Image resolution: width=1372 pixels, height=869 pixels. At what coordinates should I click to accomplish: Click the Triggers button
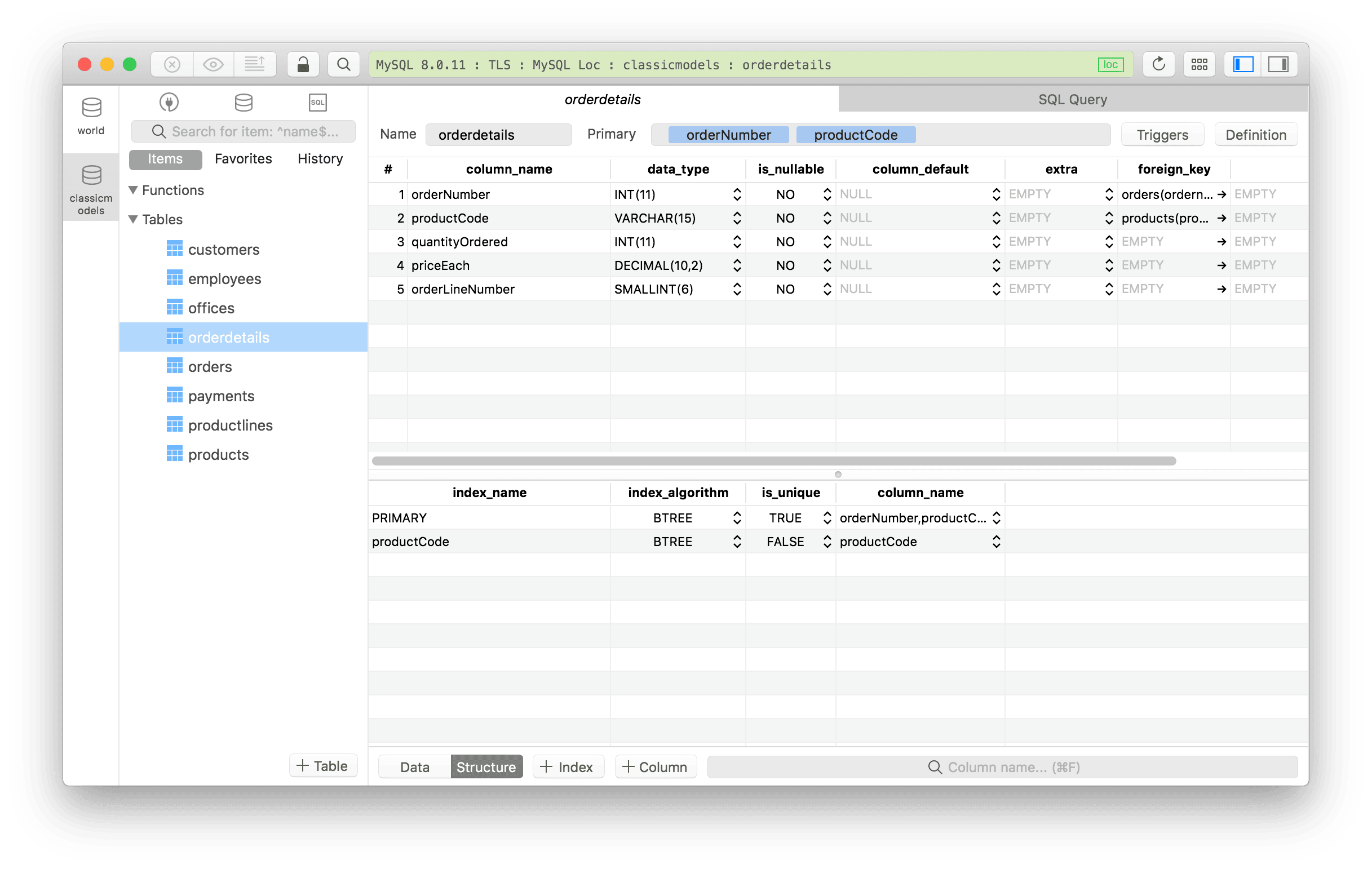1163,135
